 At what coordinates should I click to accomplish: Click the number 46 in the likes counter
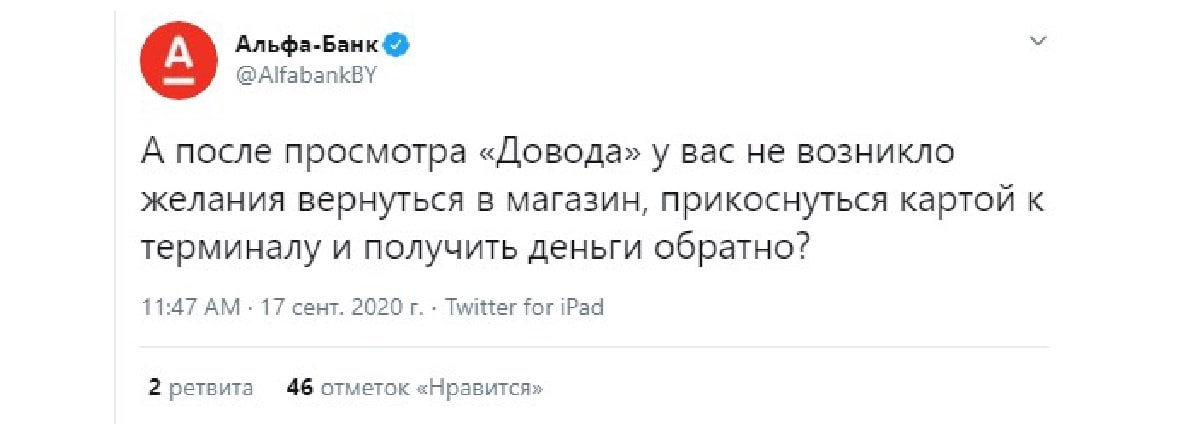tap(297, 386)
